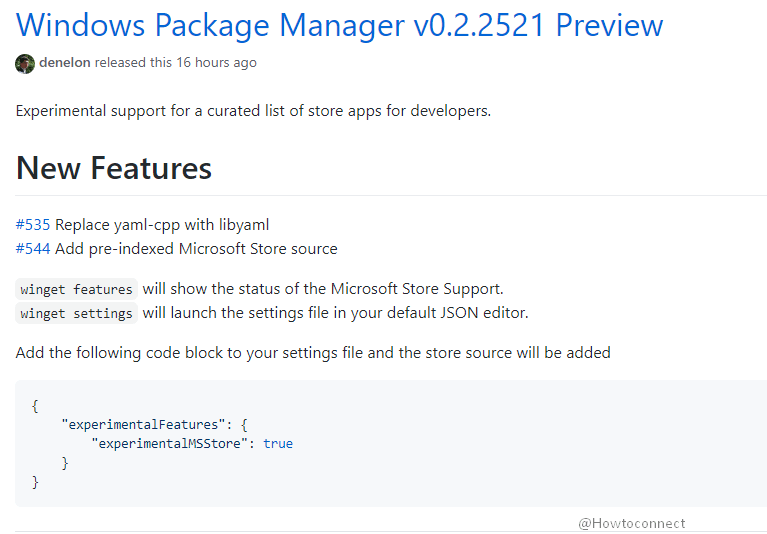Click the 'true' value in the code block
This screenshot has height=534, width=767.
coord(278,444)
